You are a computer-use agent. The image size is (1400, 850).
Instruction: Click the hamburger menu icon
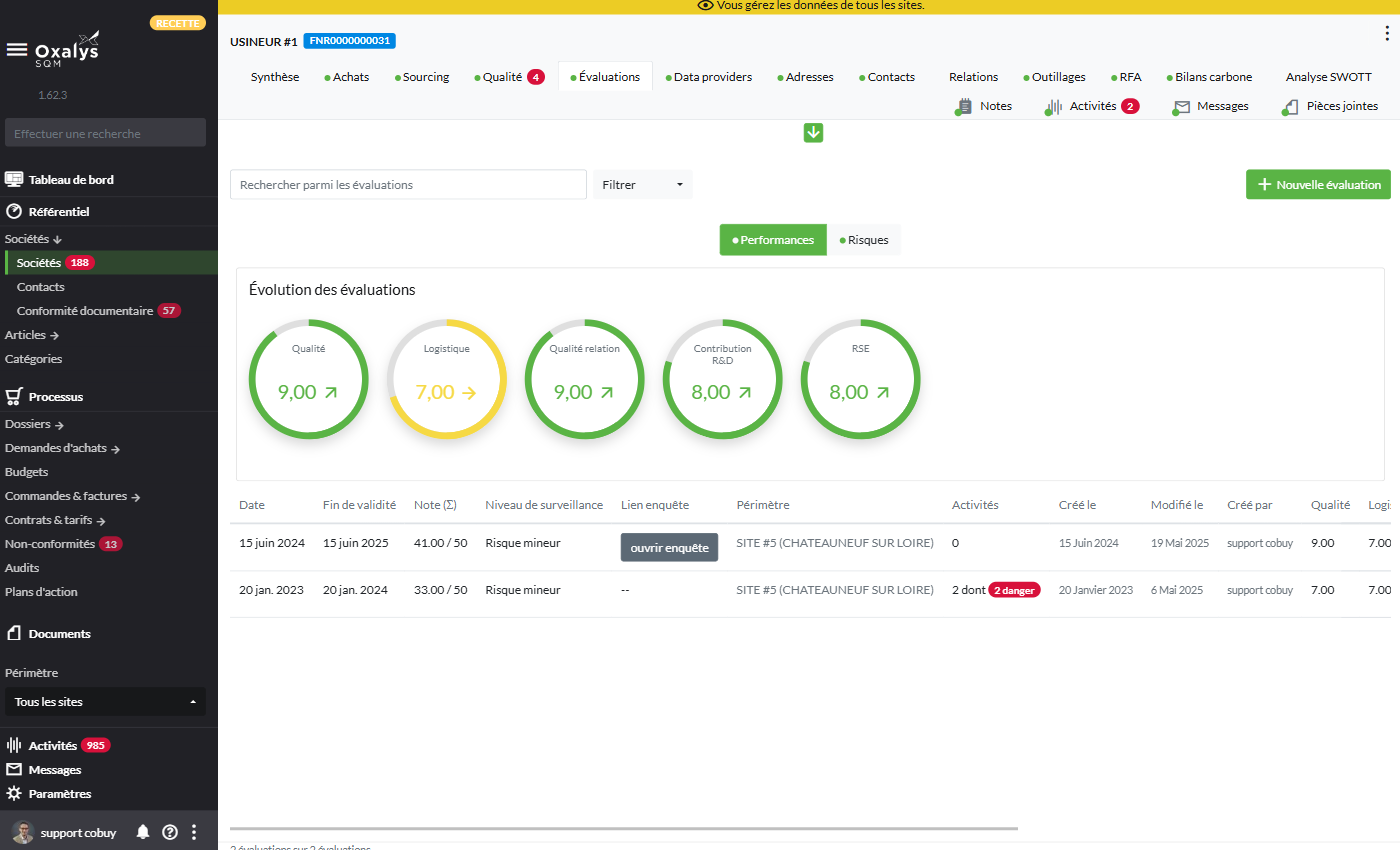click(x=17, y=50)
